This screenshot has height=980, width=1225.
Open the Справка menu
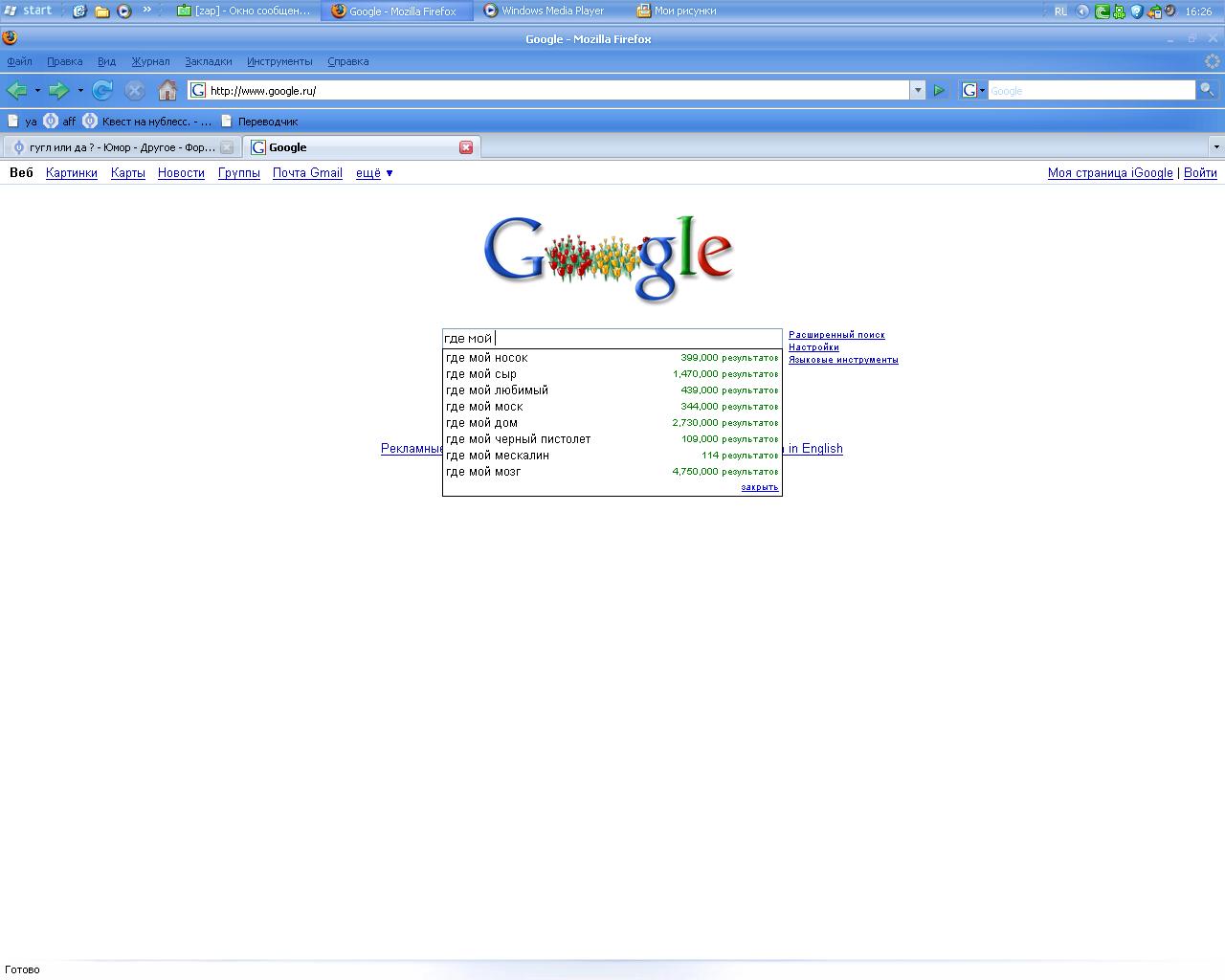click(x=347, y=61)
